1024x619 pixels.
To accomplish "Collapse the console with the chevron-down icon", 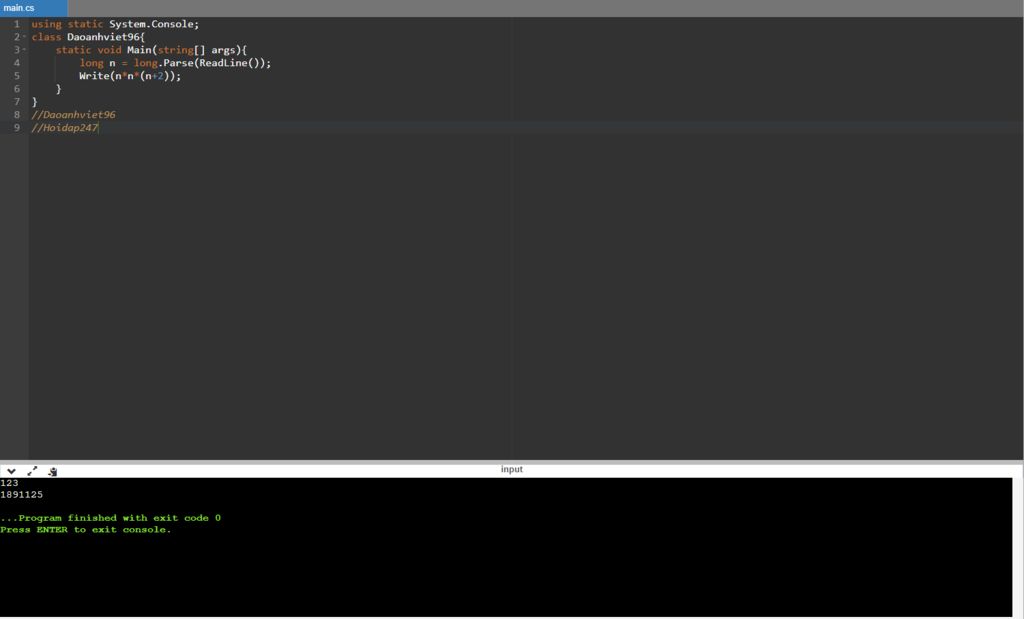I will pyautogui.click(x=11, y=471).
